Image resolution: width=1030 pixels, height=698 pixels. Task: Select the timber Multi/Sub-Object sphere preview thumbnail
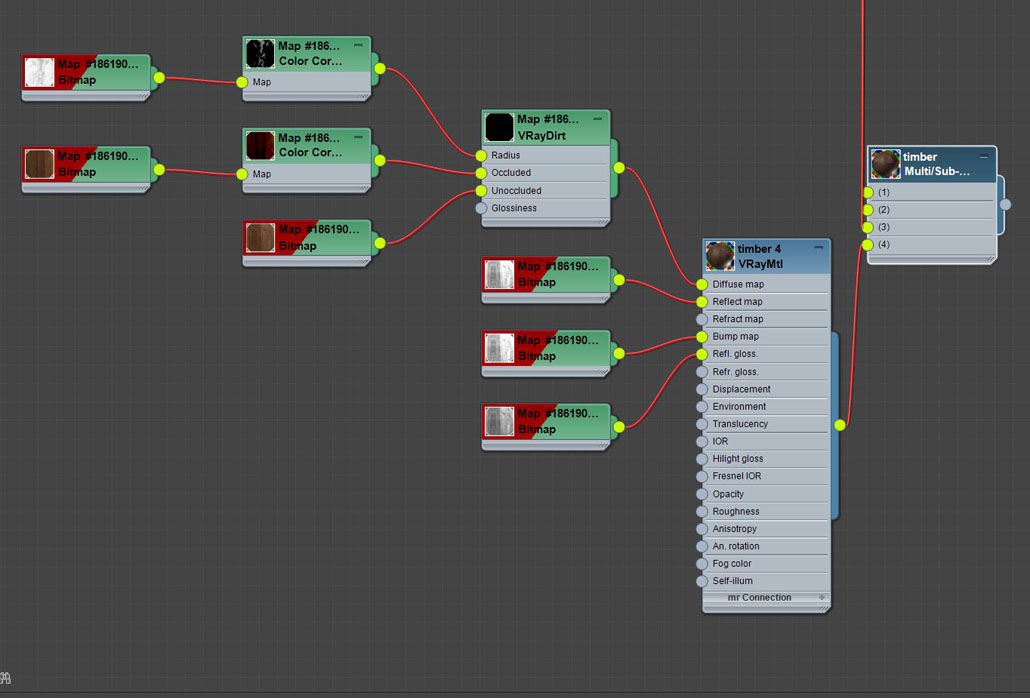[885, 164]
